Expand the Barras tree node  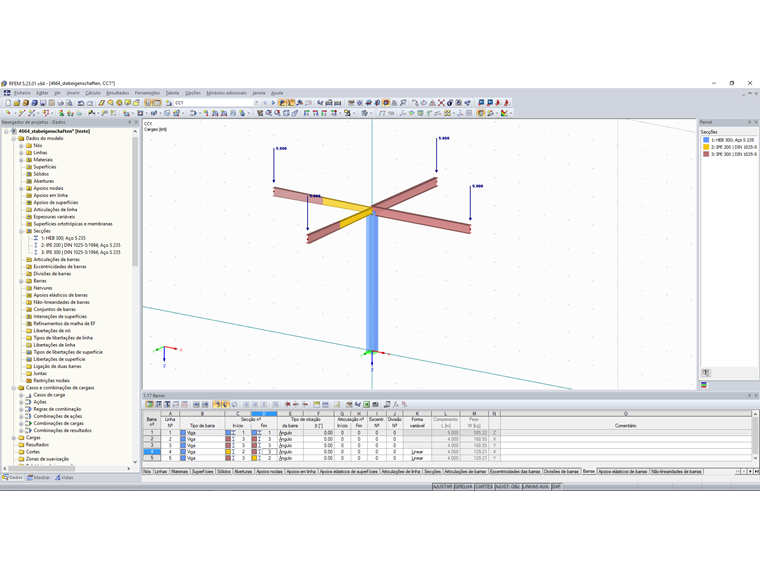pos(21,281)
